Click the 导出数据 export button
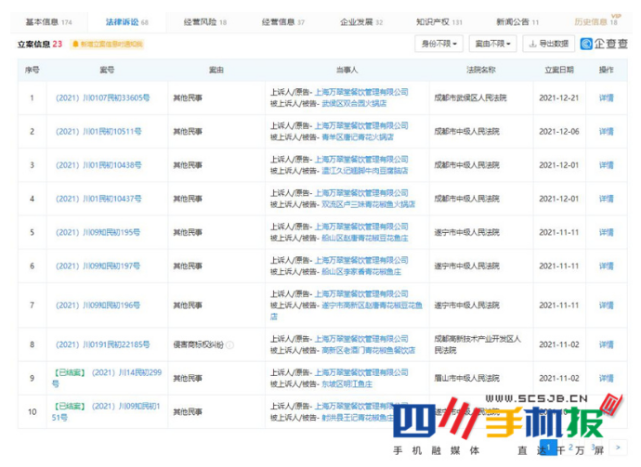This screenshot has width=641, height=467. coord(549,44)
